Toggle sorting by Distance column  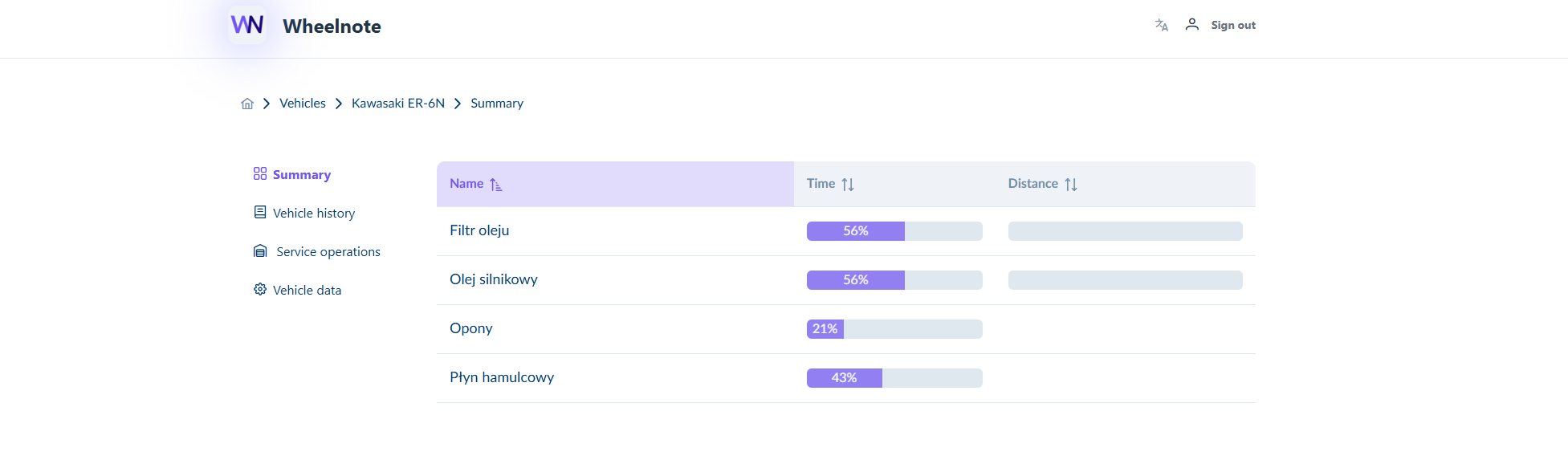coord(1071,185)
